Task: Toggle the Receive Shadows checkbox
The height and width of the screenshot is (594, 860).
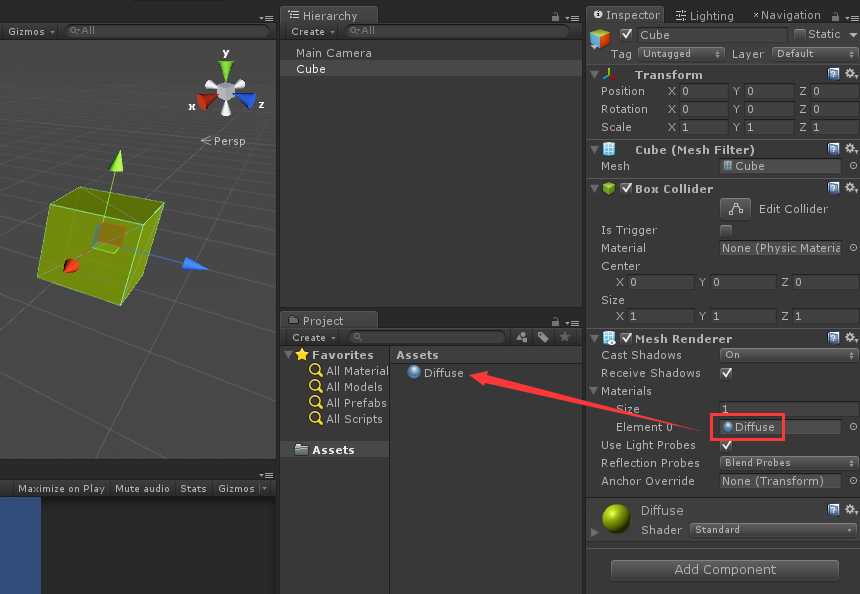Action: 726,373
